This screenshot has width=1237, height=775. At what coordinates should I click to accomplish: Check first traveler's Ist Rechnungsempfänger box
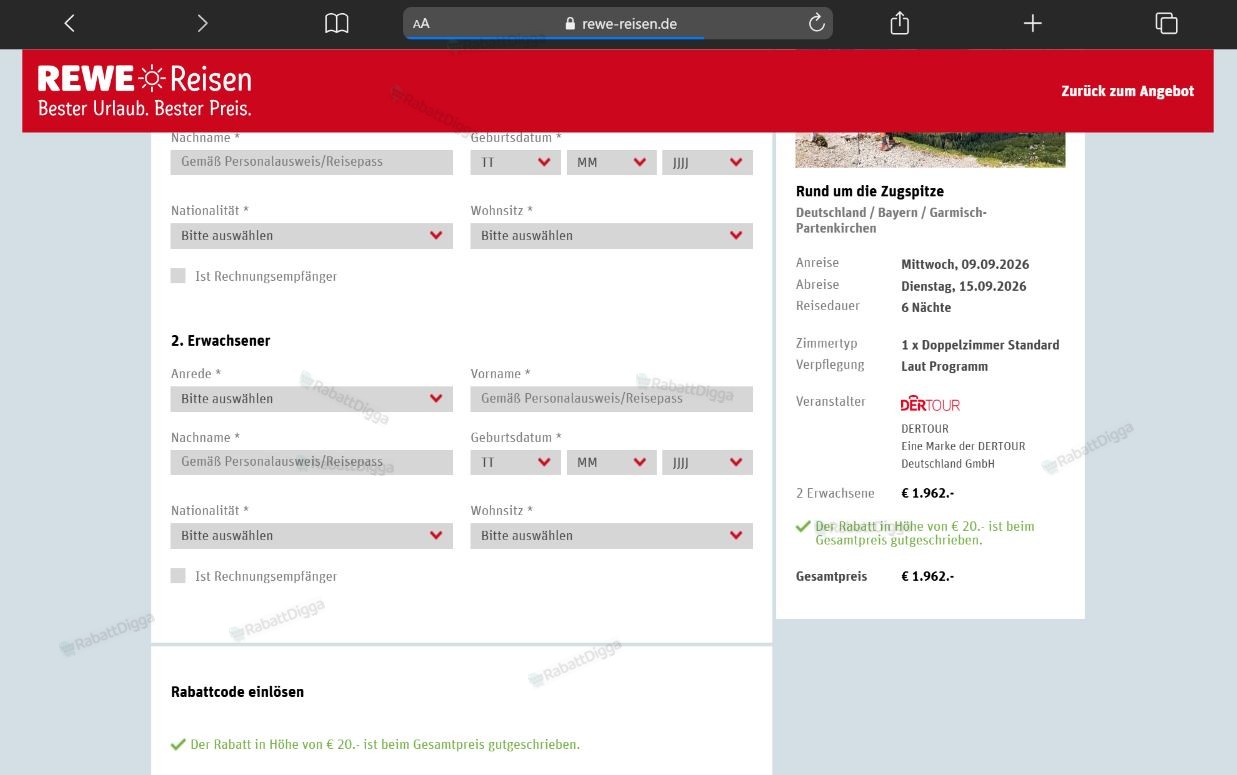pyautogui.click(x=178, y=276)
